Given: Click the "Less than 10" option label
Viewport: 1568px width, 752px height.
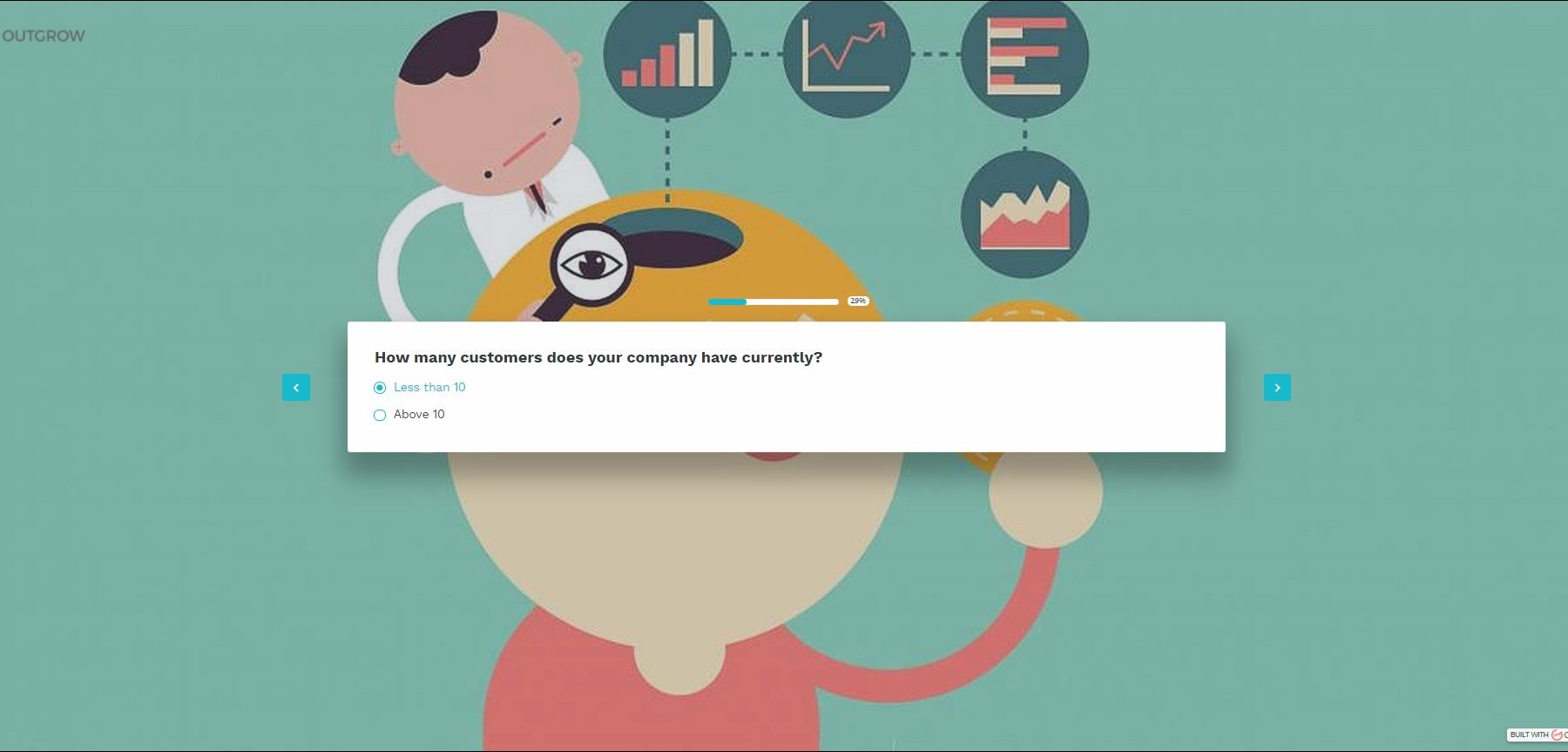Looking at the screenshot, I should point(429,387).
